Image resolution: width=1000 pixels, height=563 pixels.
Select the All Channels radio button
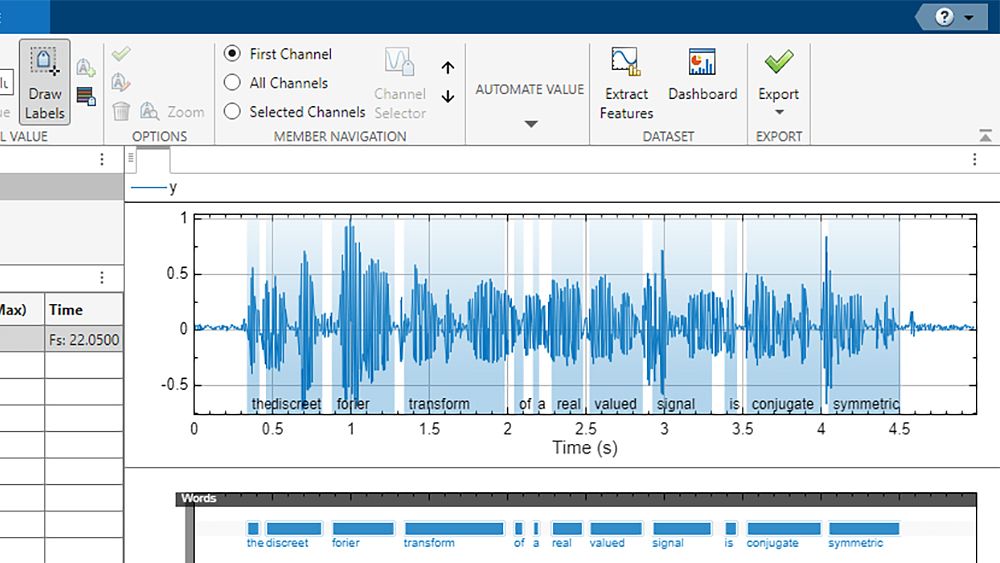232,83
